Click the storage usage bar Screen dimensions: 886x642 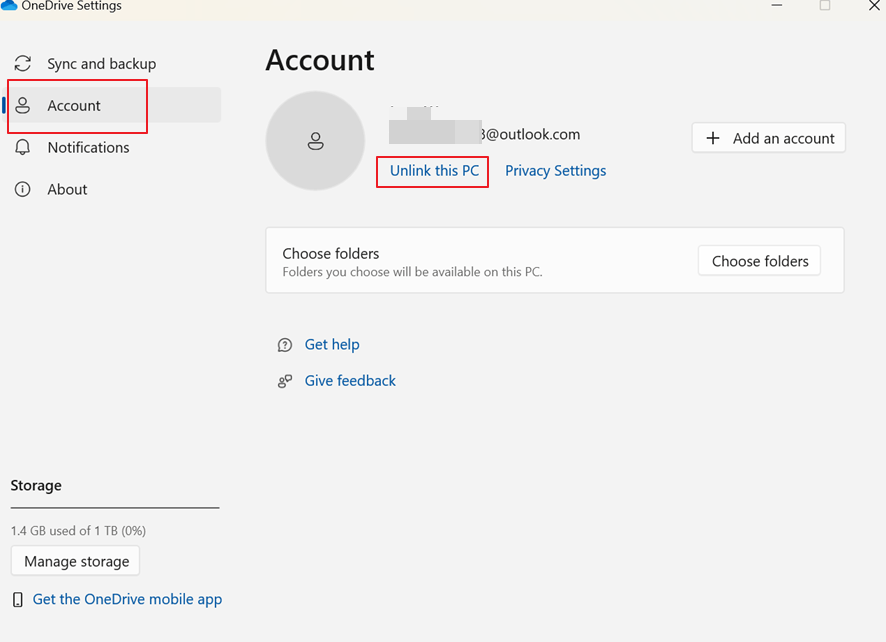click(x=115, y=507)
